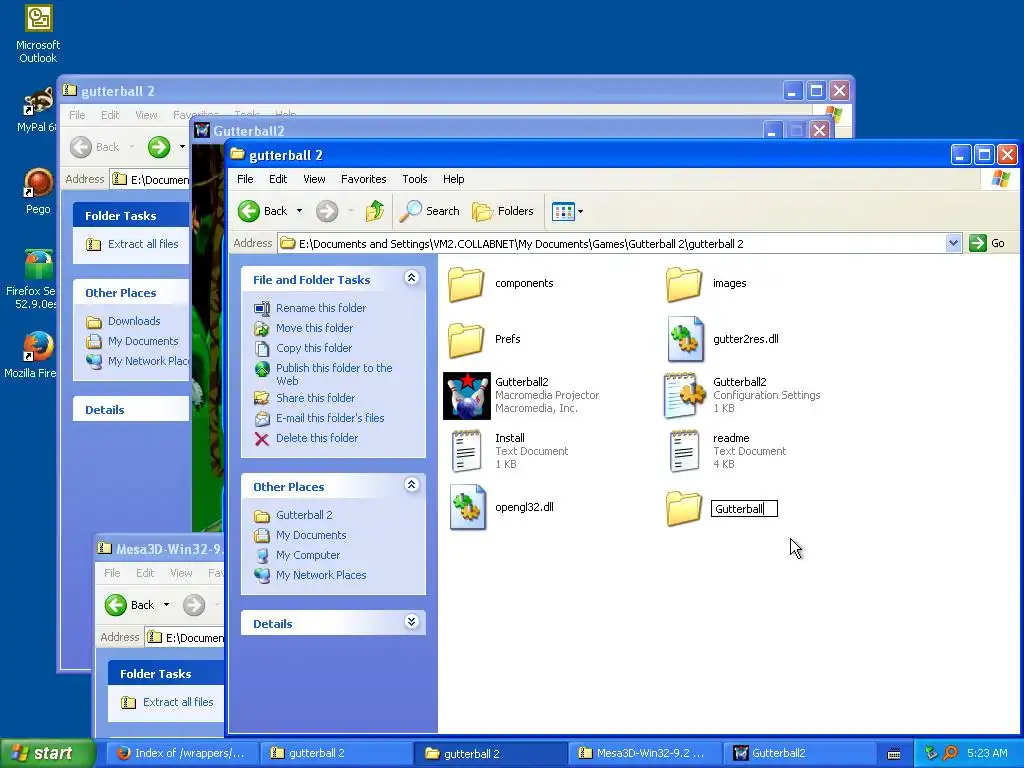Open the components folder

pos(466,283)
